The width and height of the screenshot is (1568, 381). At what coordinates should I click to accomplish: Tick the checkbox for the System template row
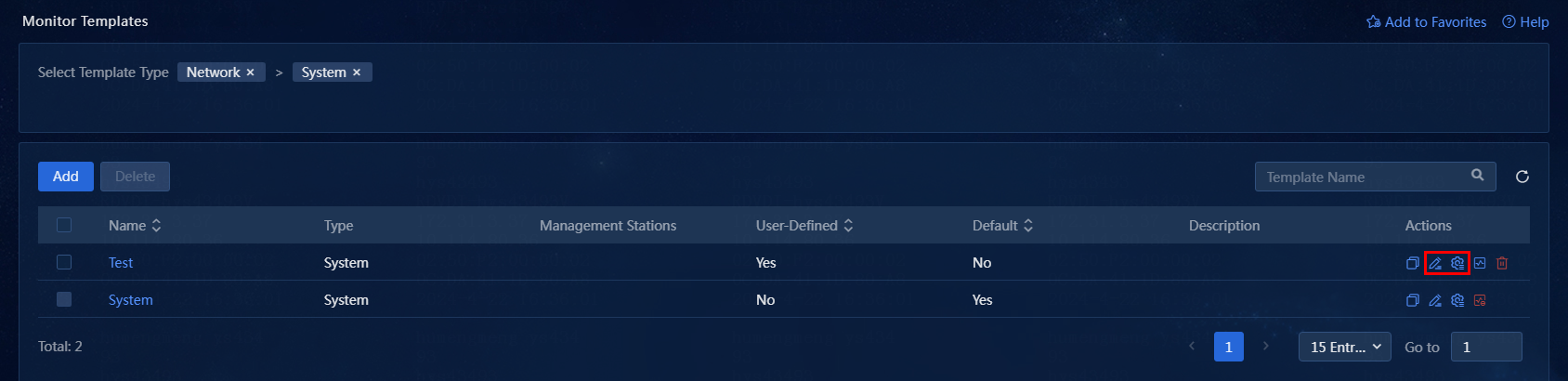tap(64, 299)
